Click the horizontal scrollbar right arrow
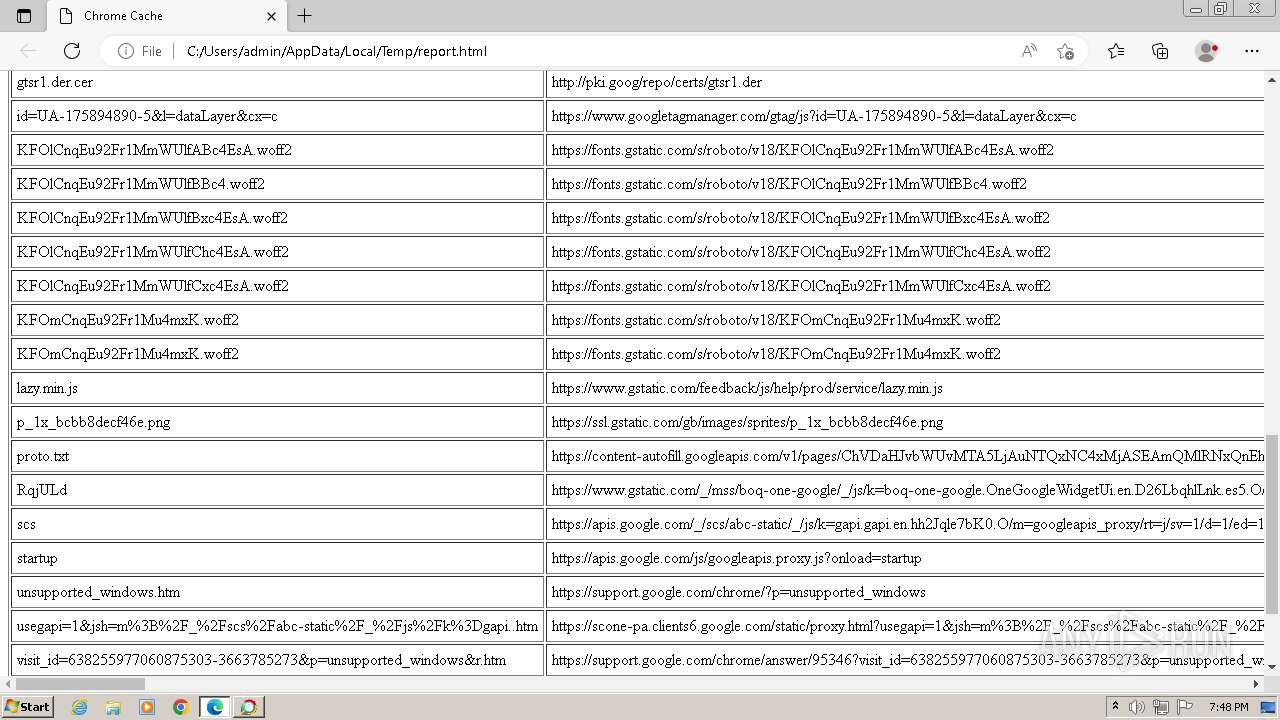This screenshot has height=720, width=1280. point(1257,684)
